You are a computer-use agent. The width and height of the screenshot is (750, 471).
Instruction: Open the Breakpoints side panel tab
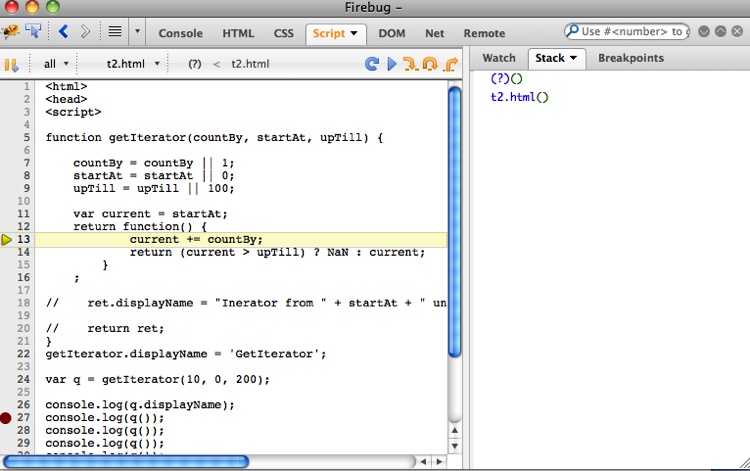click(631, 58)
